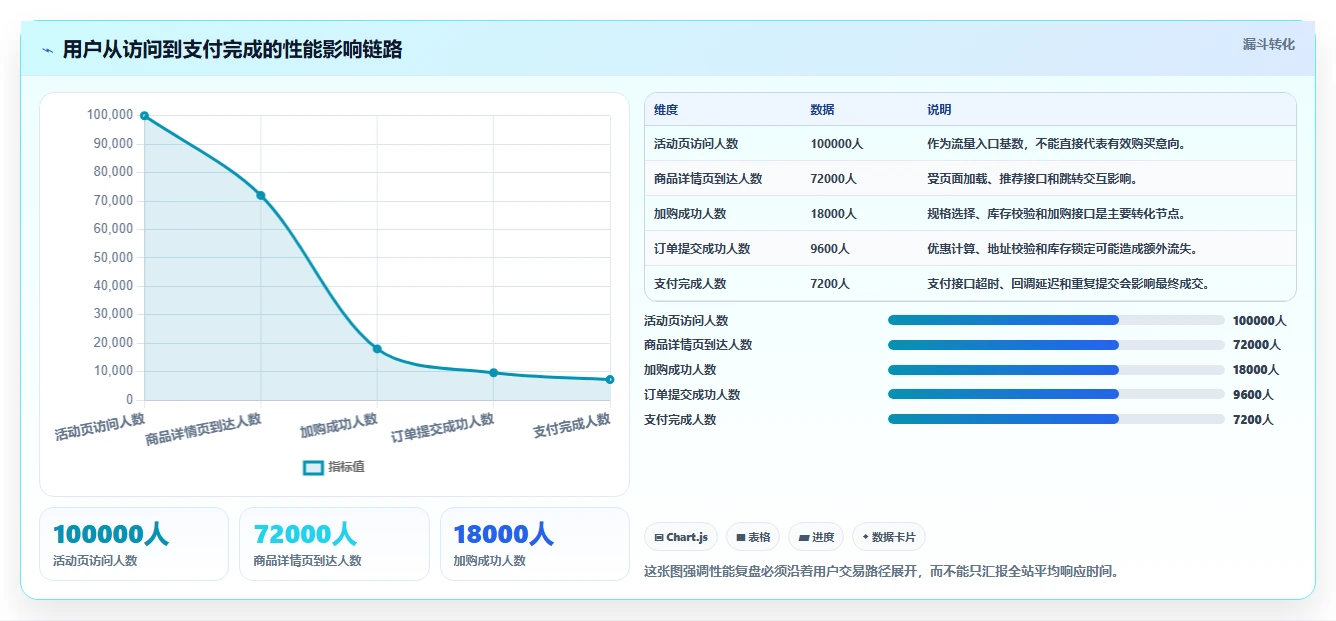1336x621 pixels.
Task: Select the 数据卡片 tag chip
Action: pyautogui.click(x=889, y=537)
